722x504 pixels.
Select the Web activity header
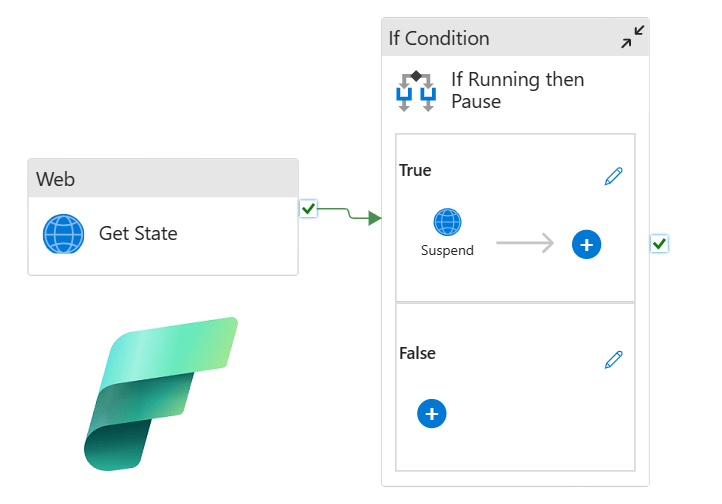coord(163,179)
